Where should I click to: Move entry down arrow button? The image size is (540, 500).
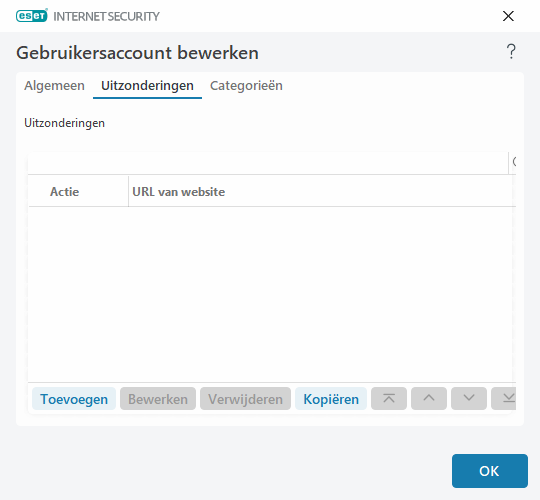click(469, 399)
